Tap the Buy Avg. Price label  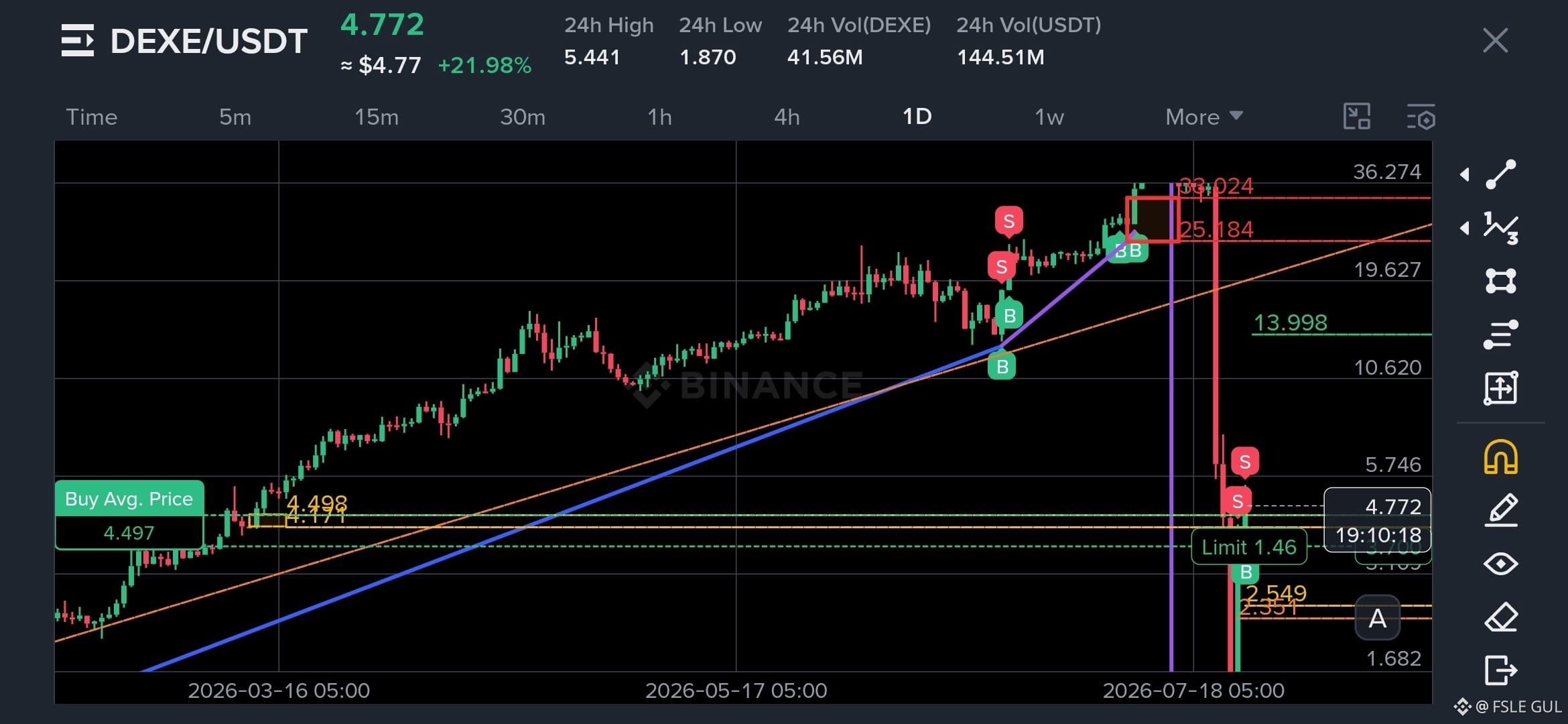coord(129,499)
